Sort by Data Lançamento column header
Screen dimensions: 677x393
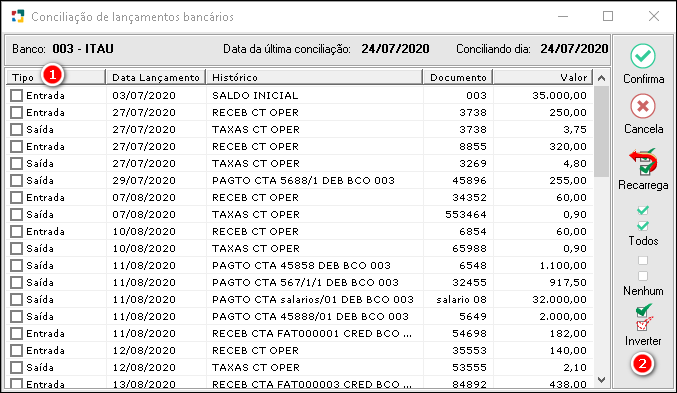(x=156, y=77)
